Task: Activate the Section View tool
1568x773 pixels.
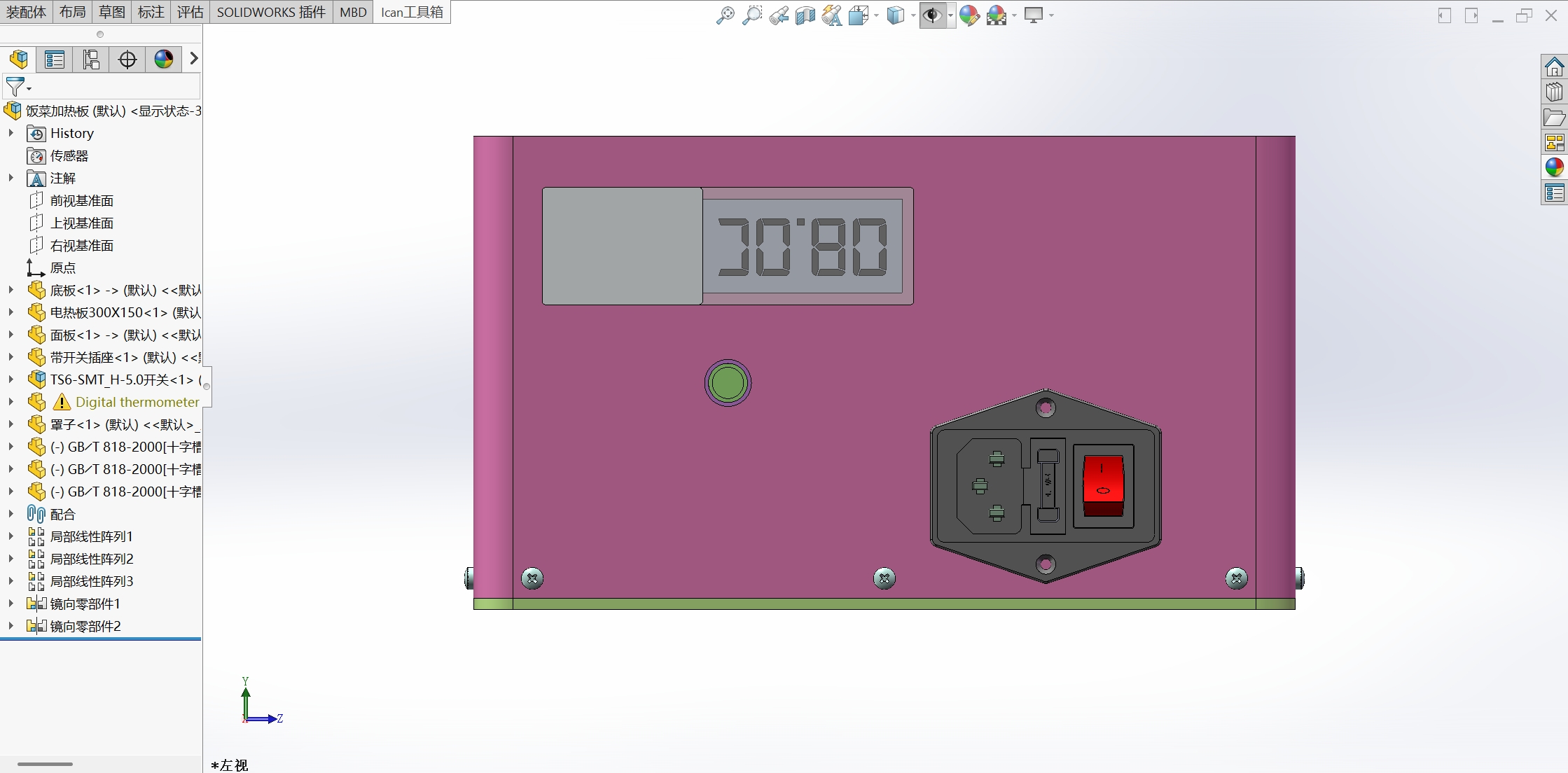Action: pos(805,15)
